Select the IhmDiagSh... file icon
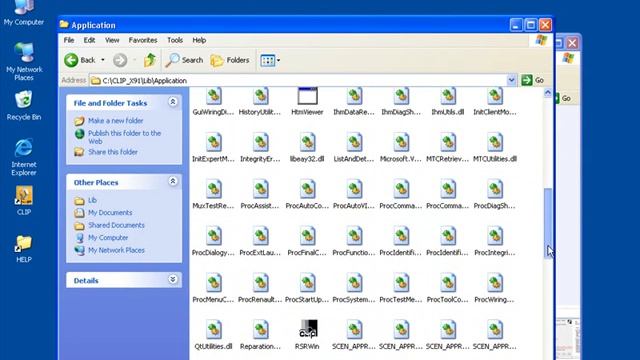Screen dimensions: 640x360 tap(401, 96)
